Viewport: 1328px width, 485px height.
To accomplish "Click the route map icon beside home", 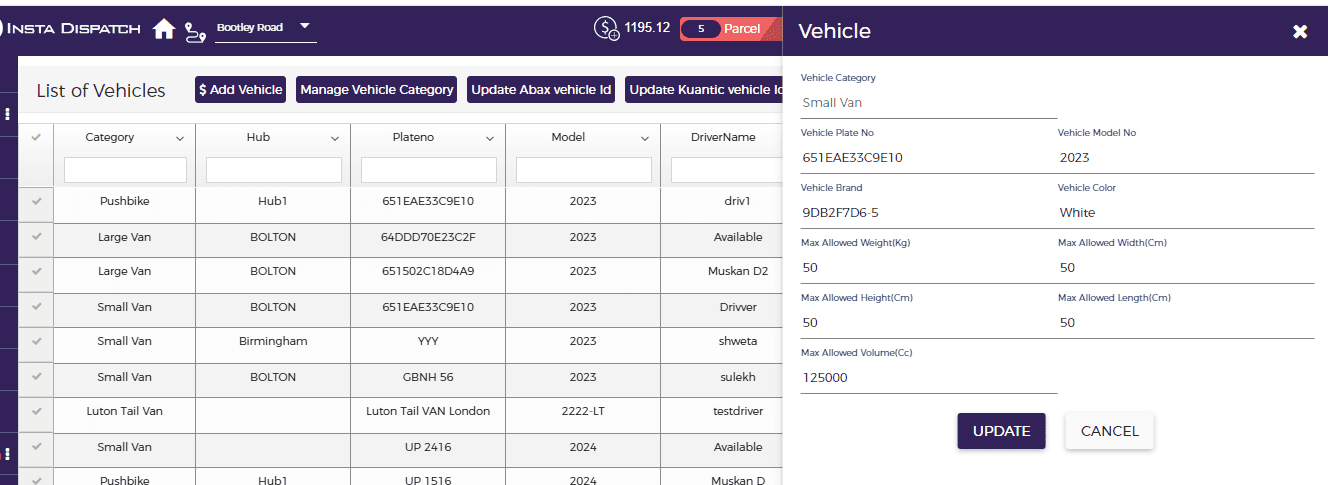I will [195, 31].
